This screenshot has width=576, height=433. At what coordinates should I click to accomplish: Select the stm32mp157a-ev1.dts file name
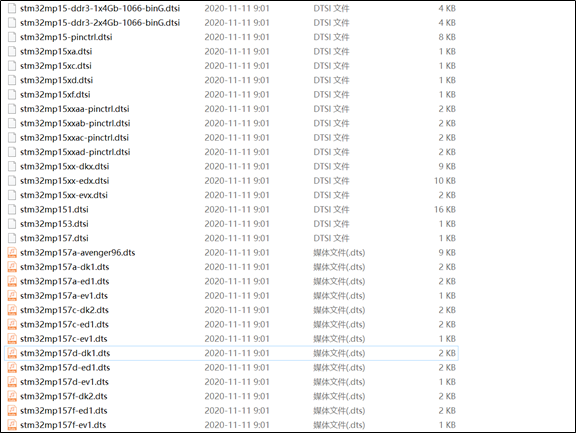coord(64,296)
